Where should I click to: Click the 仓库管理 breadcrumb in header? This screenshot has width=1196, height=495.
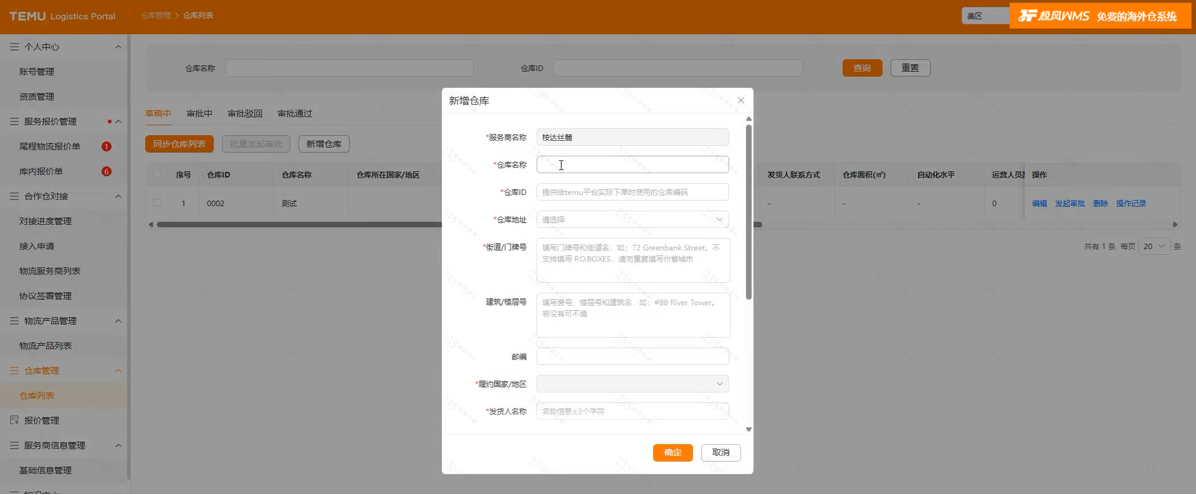(x=156, y=16)
